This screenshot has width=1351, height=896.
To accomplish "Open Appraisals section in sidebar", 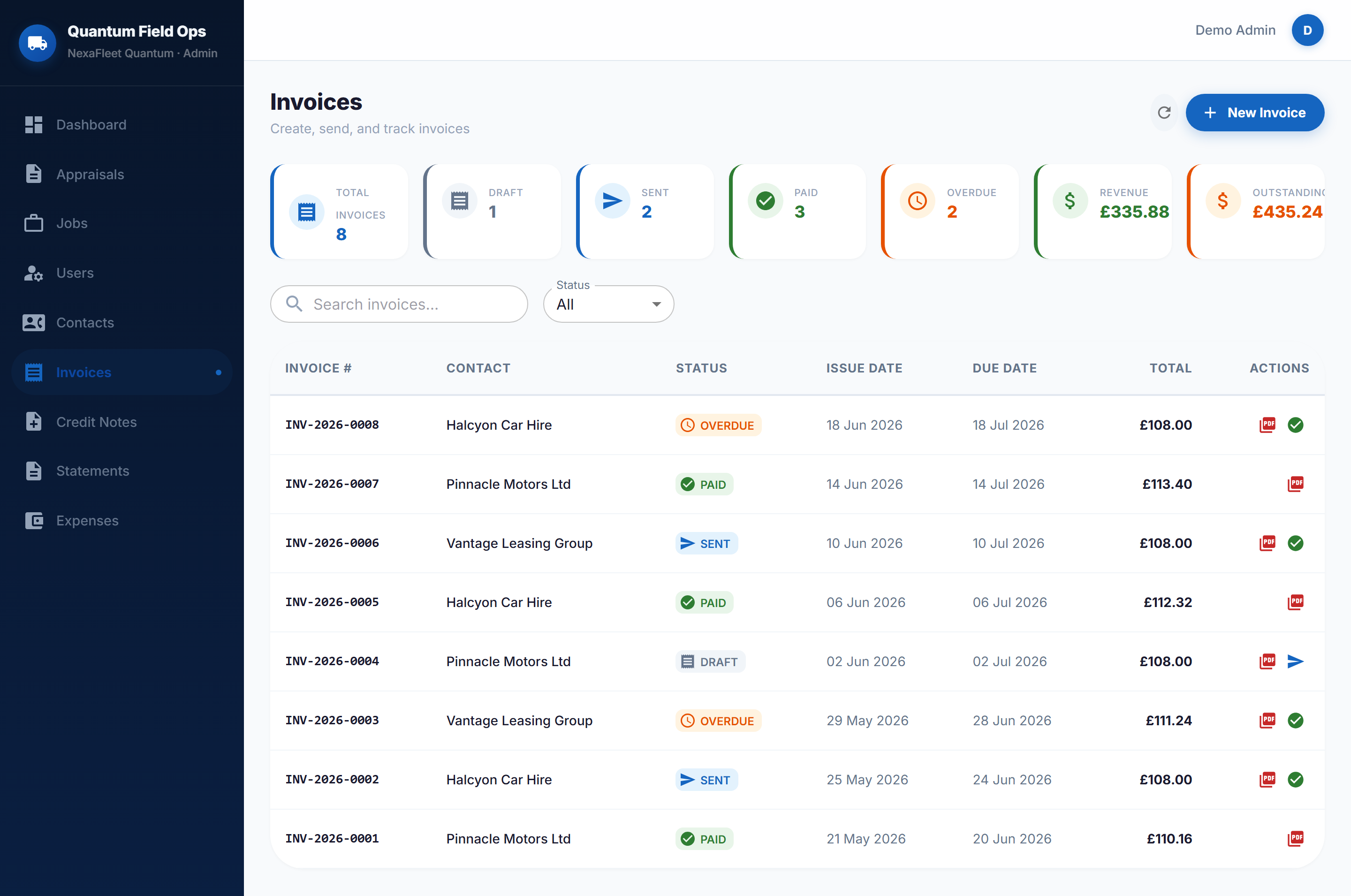I will pos(121,174).
